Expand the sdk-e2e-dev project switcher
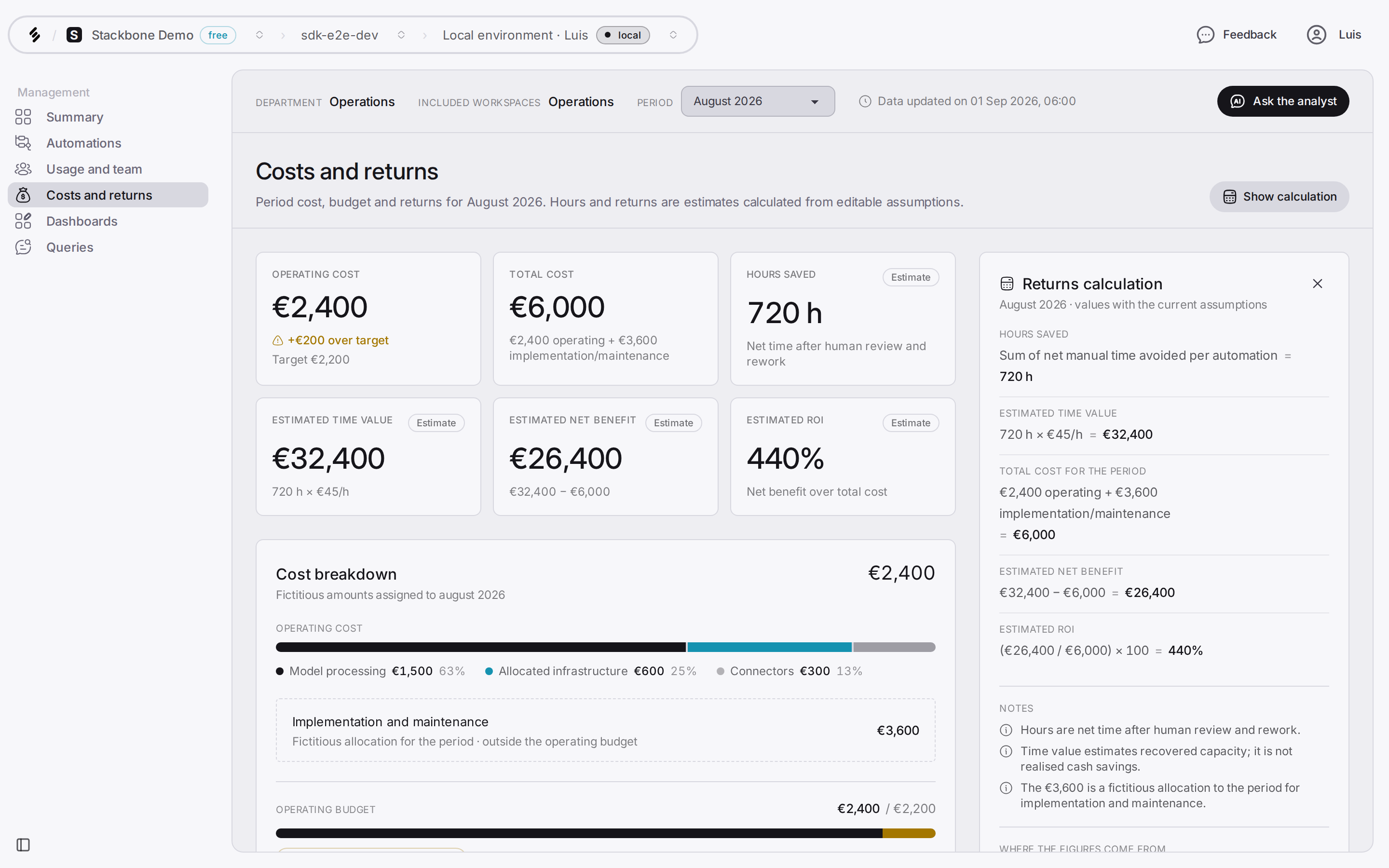 pos(401,35)
